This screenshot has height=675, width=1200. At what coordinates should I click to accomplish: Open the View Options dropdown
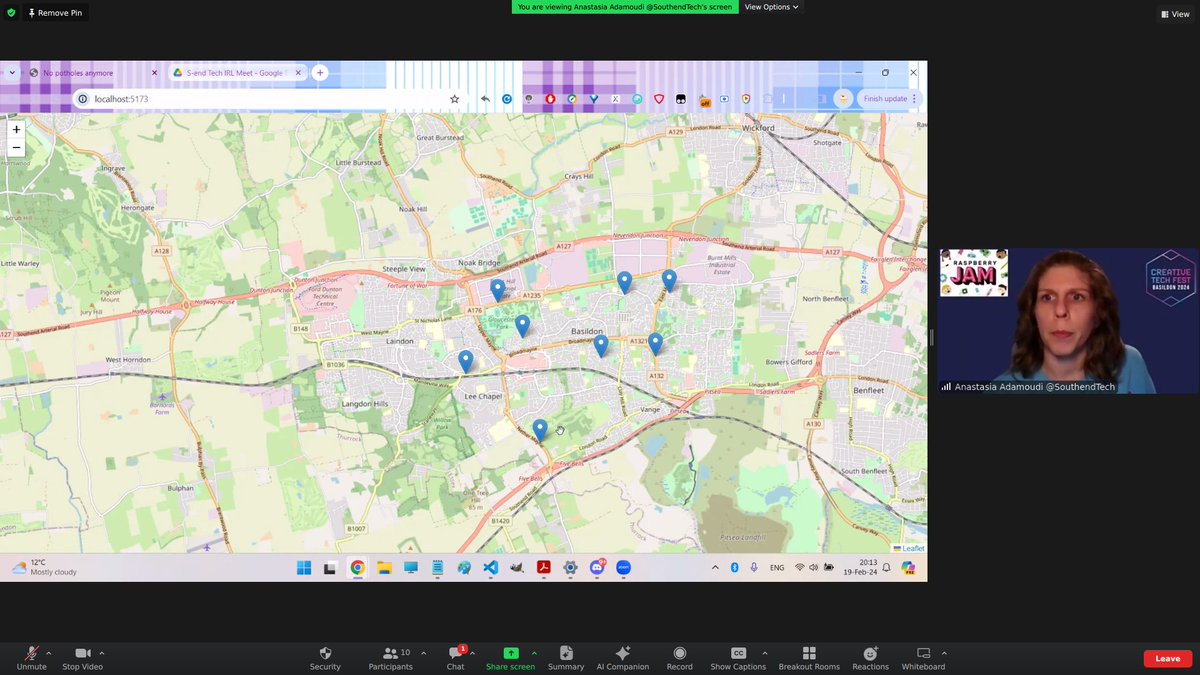tap(771, 7)
